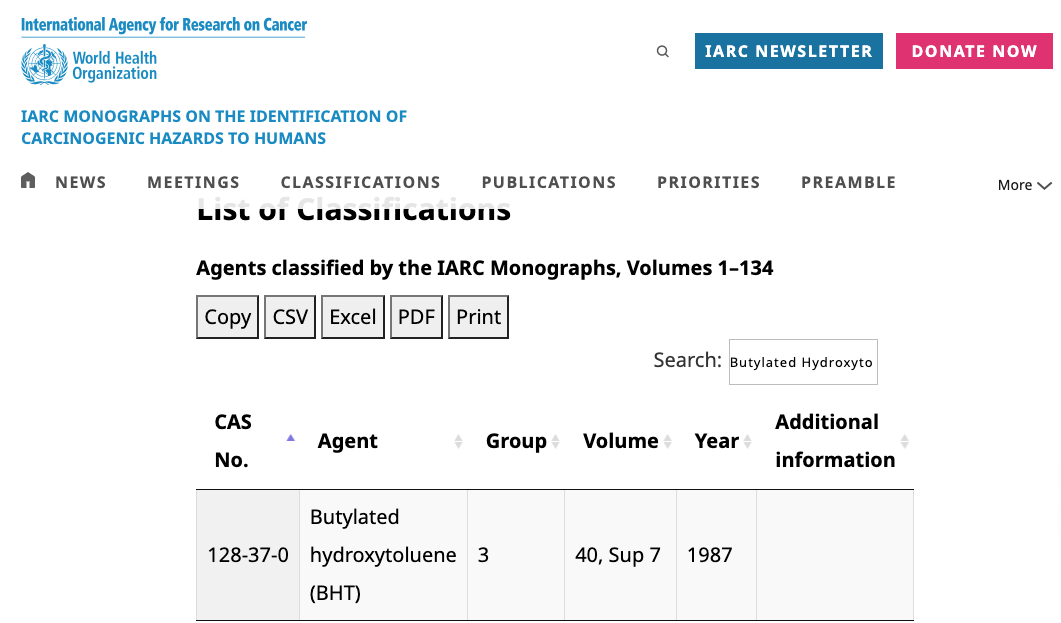The image size is (1061, 623).
Task: Export the table as PDF
Action: click(416, 317)
